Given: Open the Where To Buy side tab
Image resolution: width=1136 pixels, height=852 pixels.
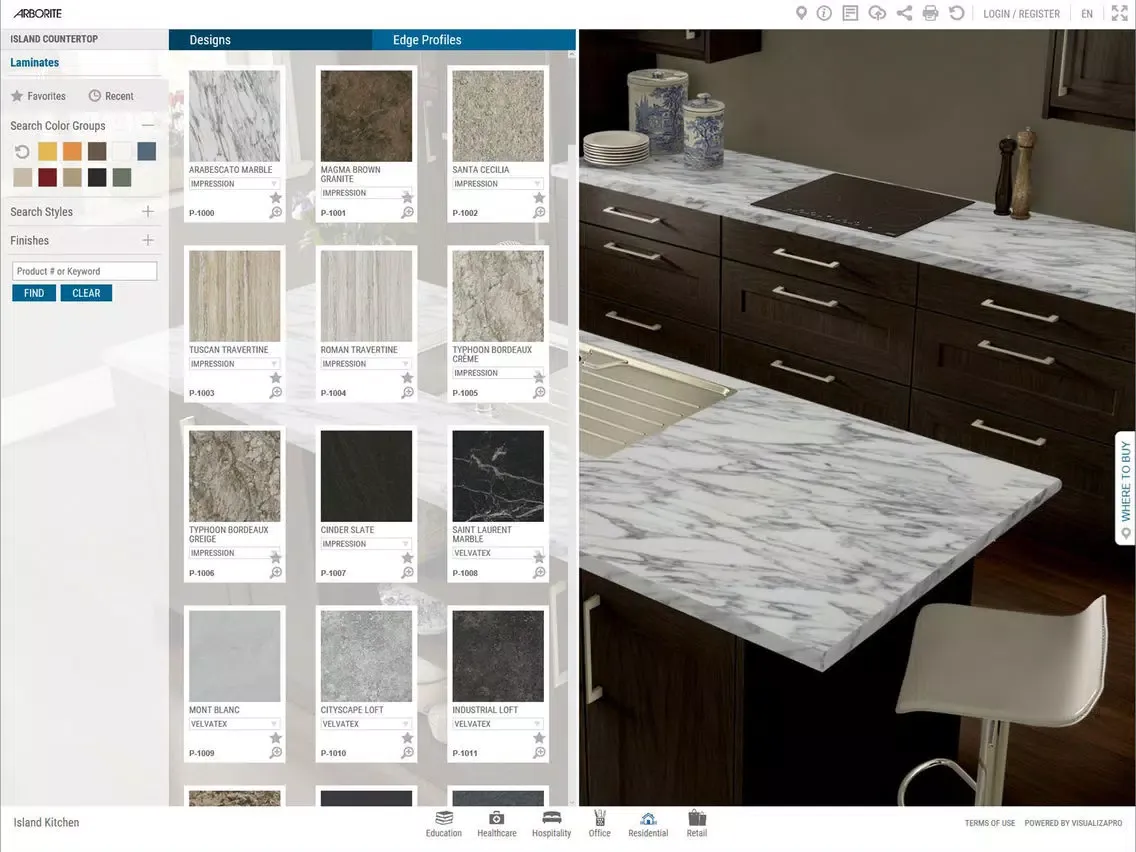Looking at the screenshot, I should 1125,488.
